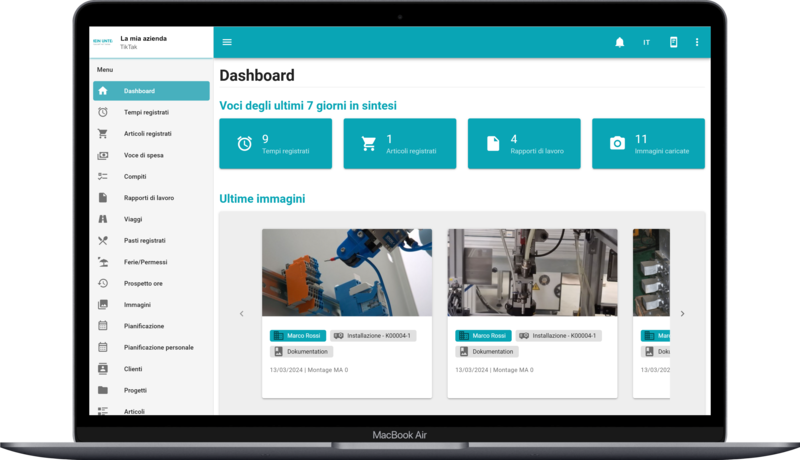
Task: Click Dokumentation tag on first image card
Action: tap(302, 352)
